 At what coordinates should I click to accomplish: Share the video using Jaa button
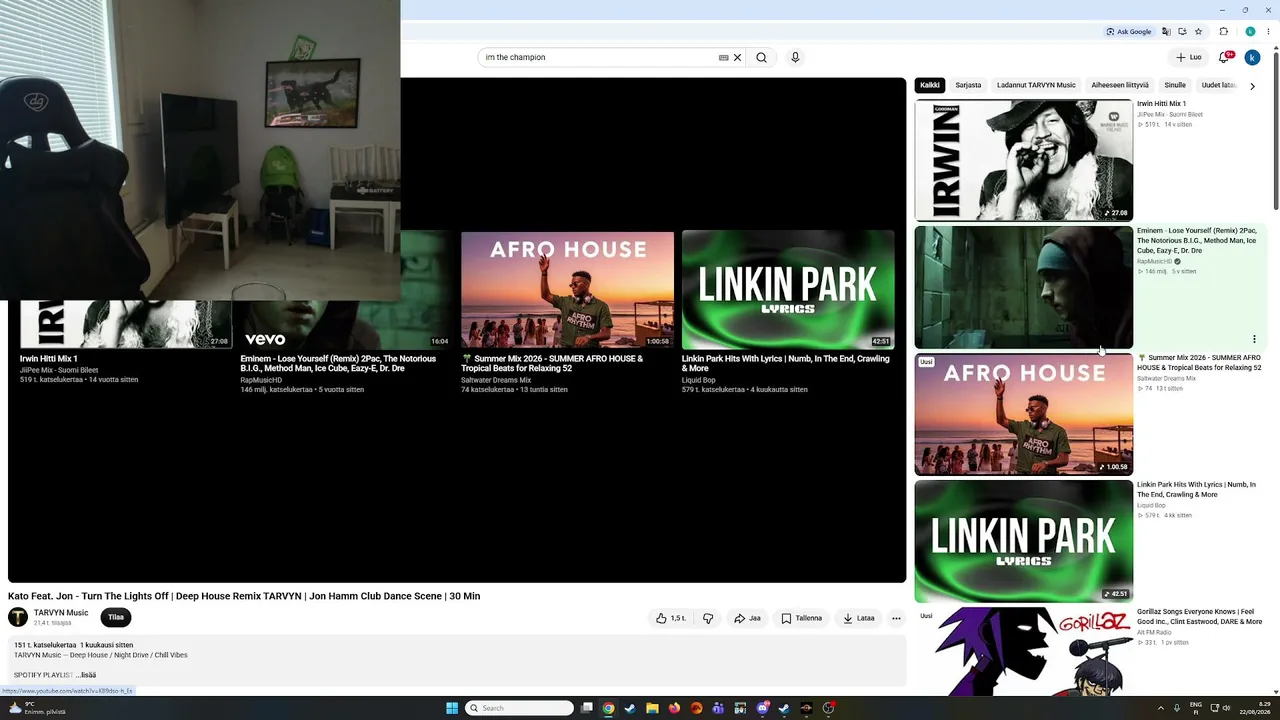point(747,618)
